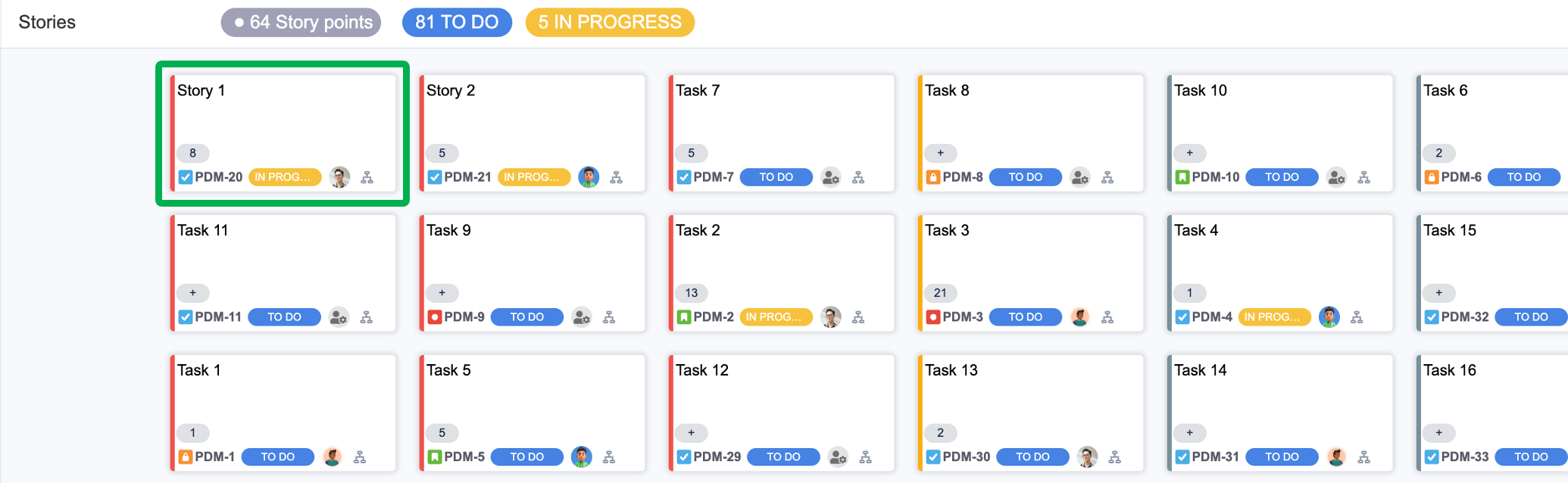The height and width of the screenshot is (483, 1568).
Task: Click the 64 Story points badge
Action: pyautogui.click(x=301, y=23)
